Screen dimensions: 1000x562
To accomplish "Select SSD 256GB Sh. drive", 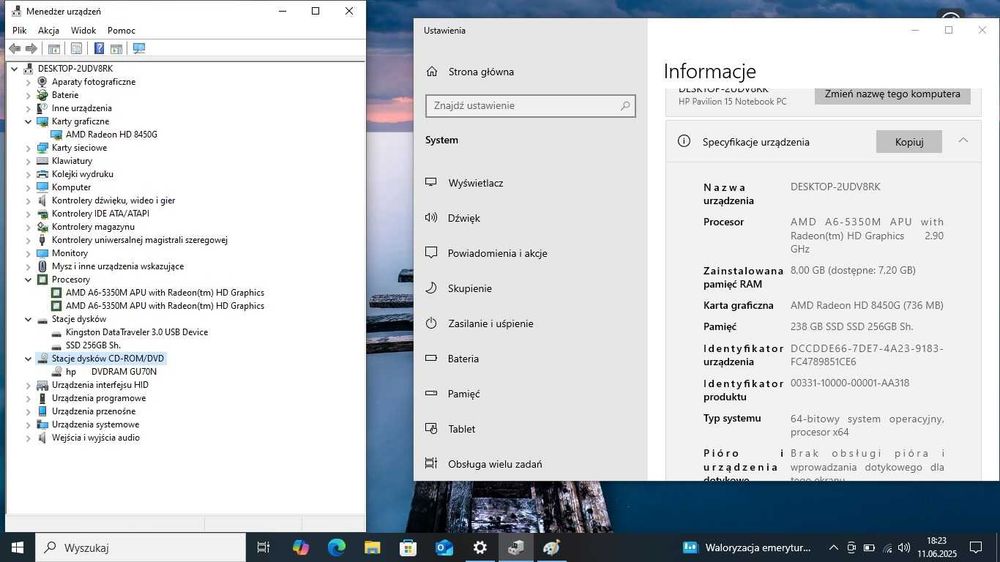I will pos(93,345).
